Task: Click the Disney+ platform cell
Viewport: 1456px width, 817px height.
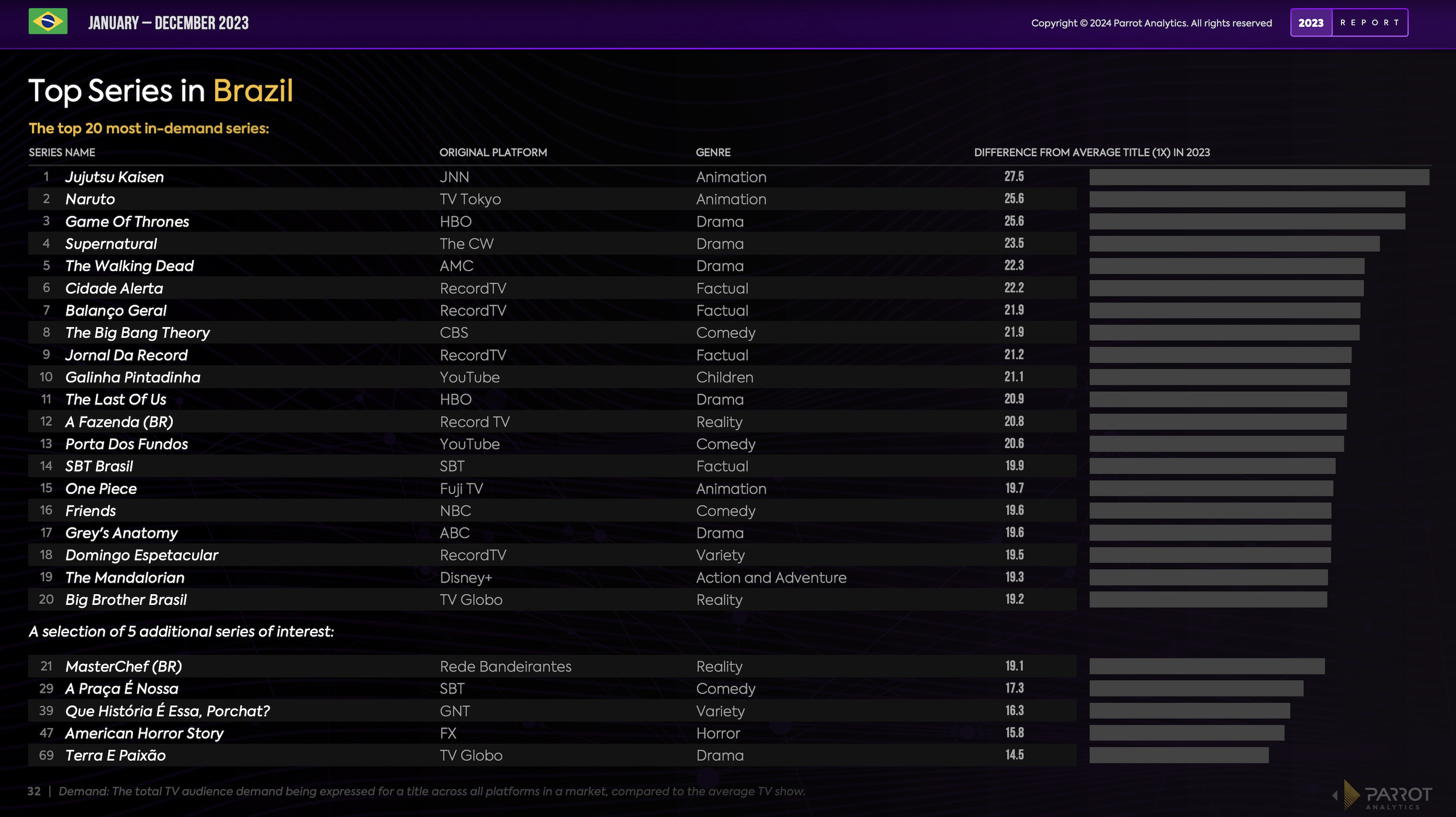Action: click(467, 578)
